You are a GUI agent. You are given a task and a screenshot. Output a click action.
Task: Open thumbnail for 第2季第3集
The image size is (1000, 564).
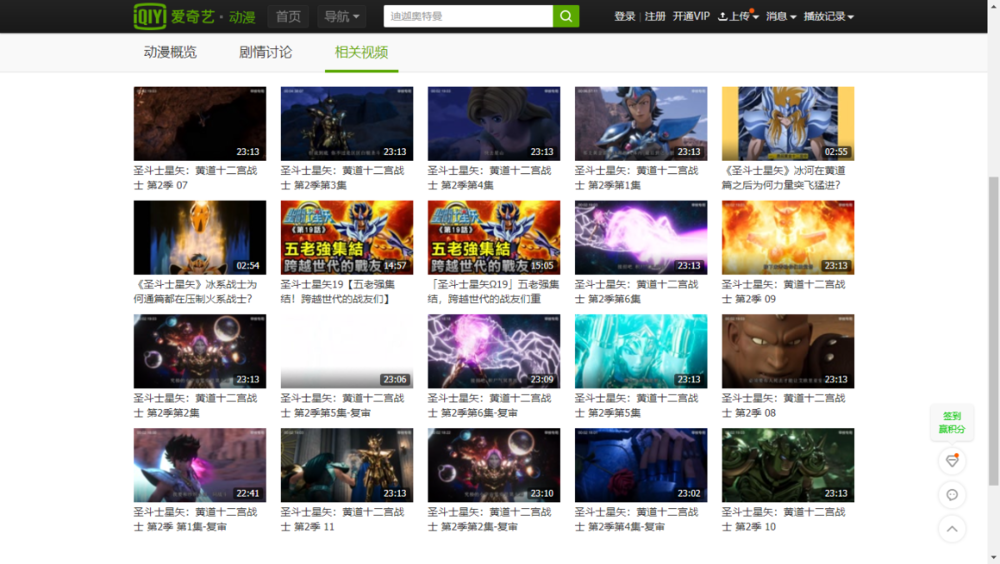coord(347,124)
